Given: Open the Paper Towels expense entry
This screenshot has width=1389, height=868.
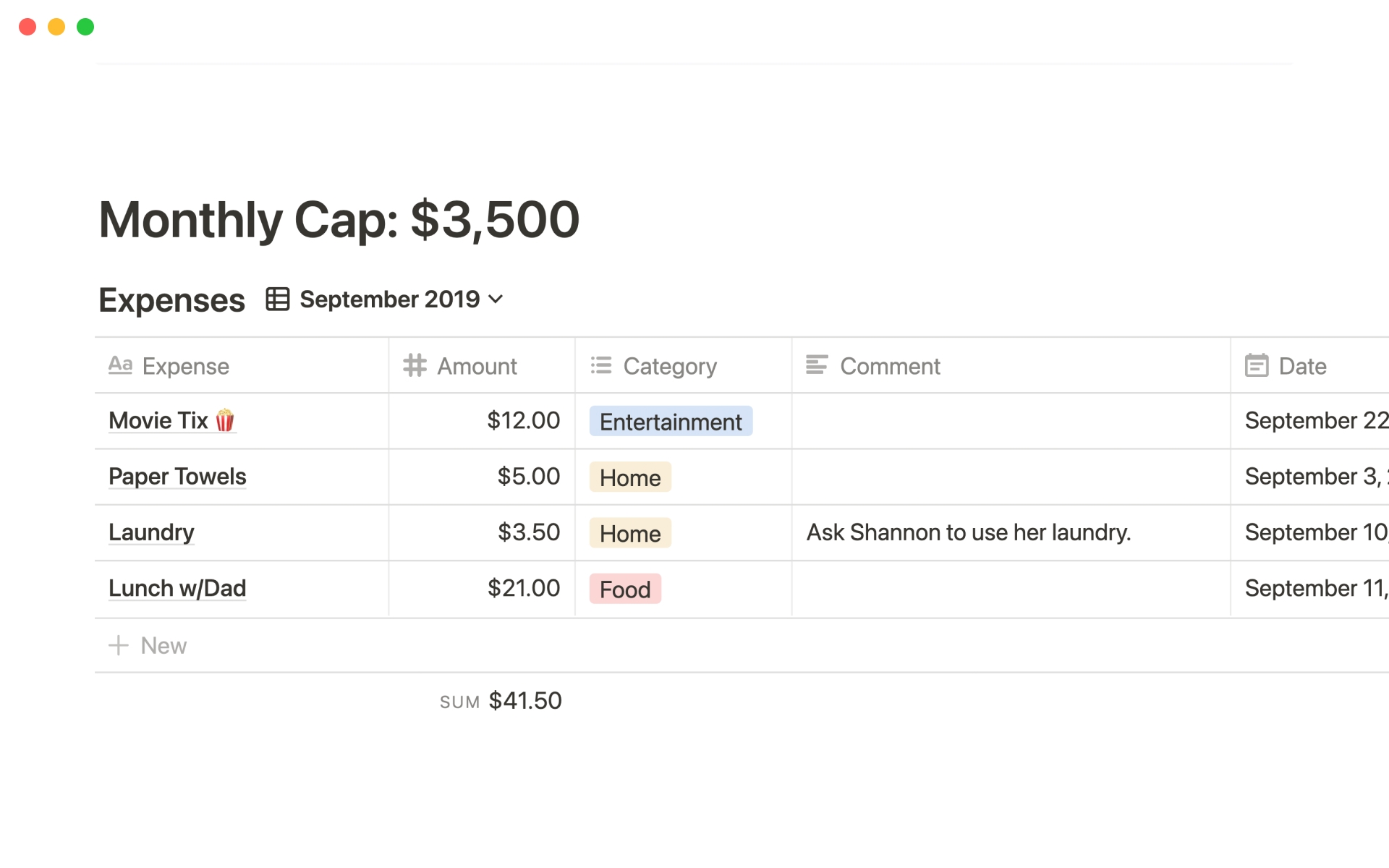Looking at the screenshot, I should (x=177, y=476).
